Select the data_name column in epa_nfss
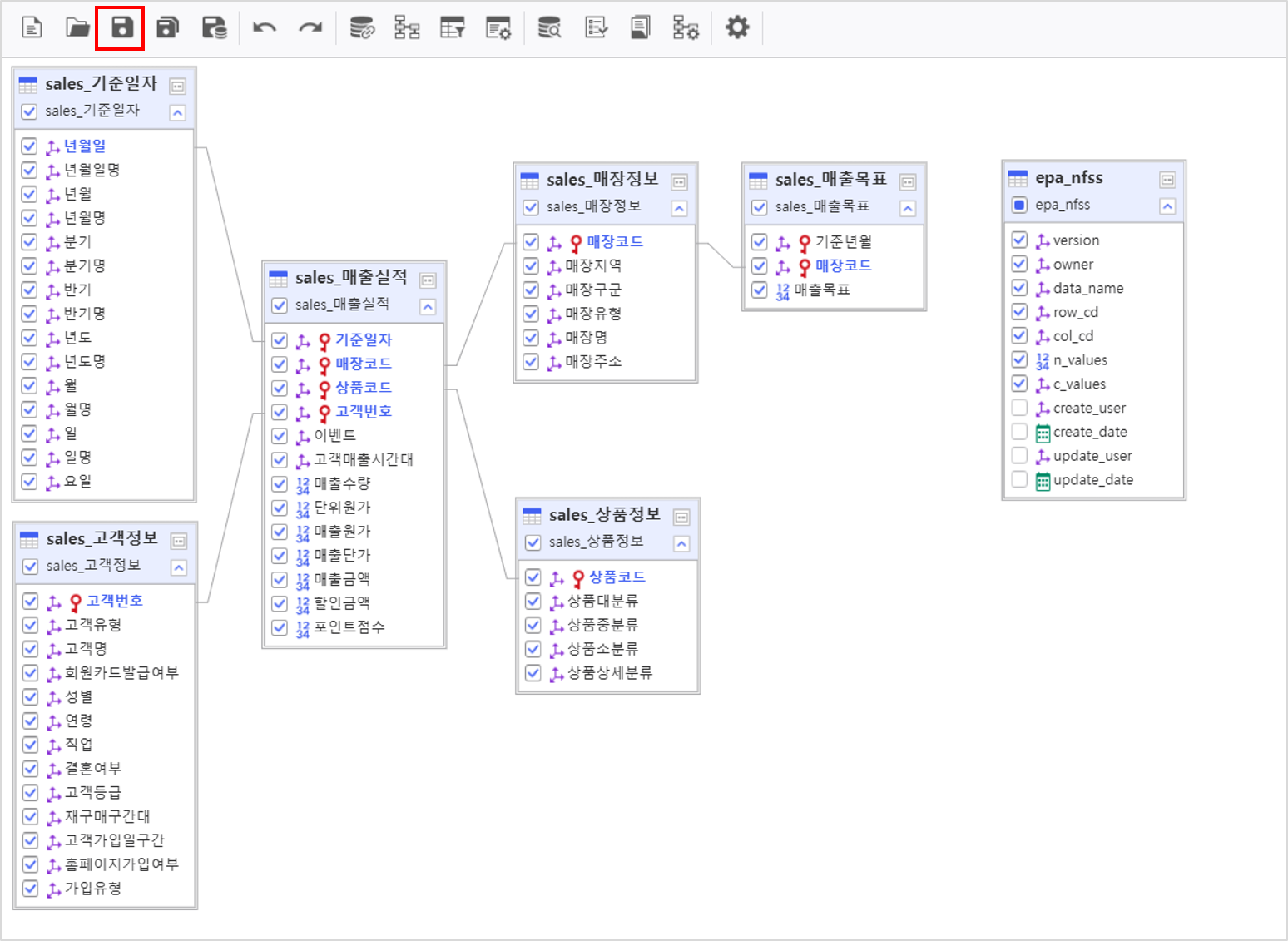The height and width of the screenshot is (941, 1288). [1088, 289]
